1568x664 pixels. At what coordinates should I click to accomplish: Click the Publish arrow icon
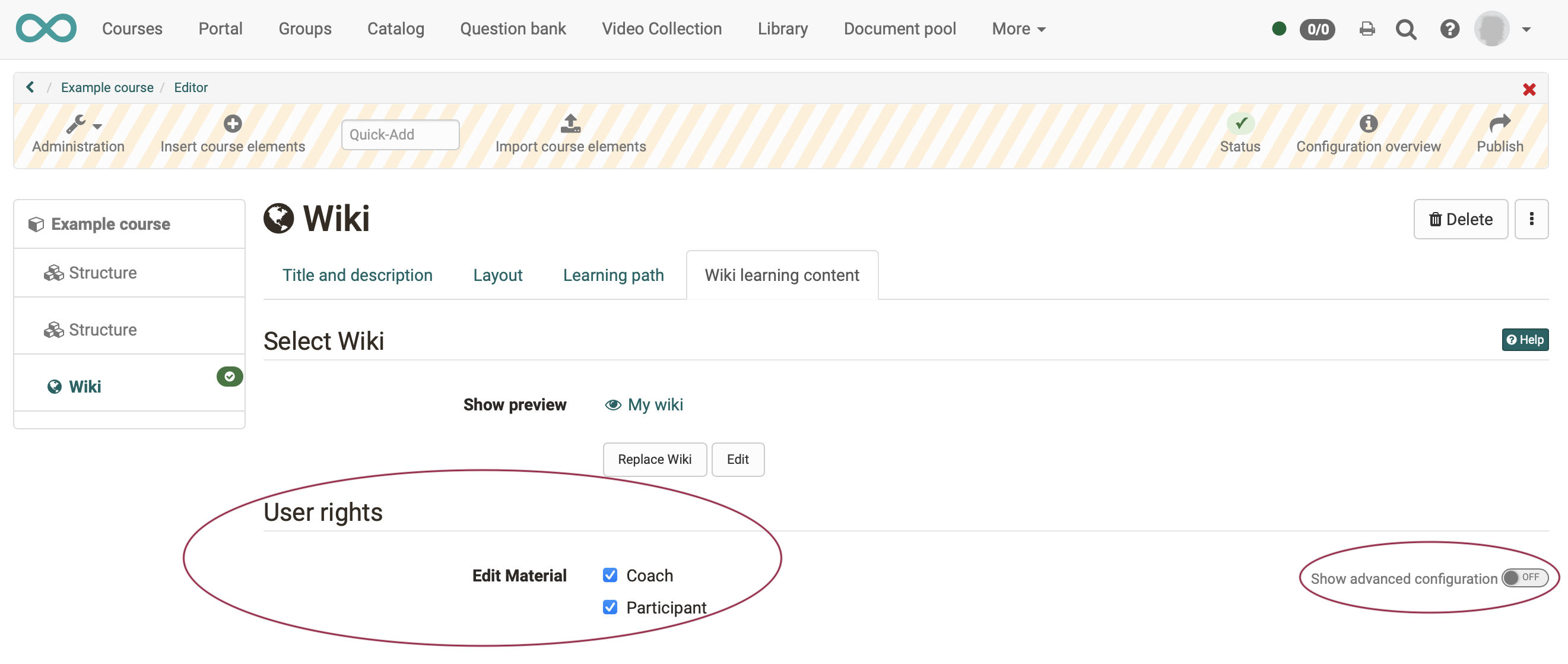click(1499, 124)
